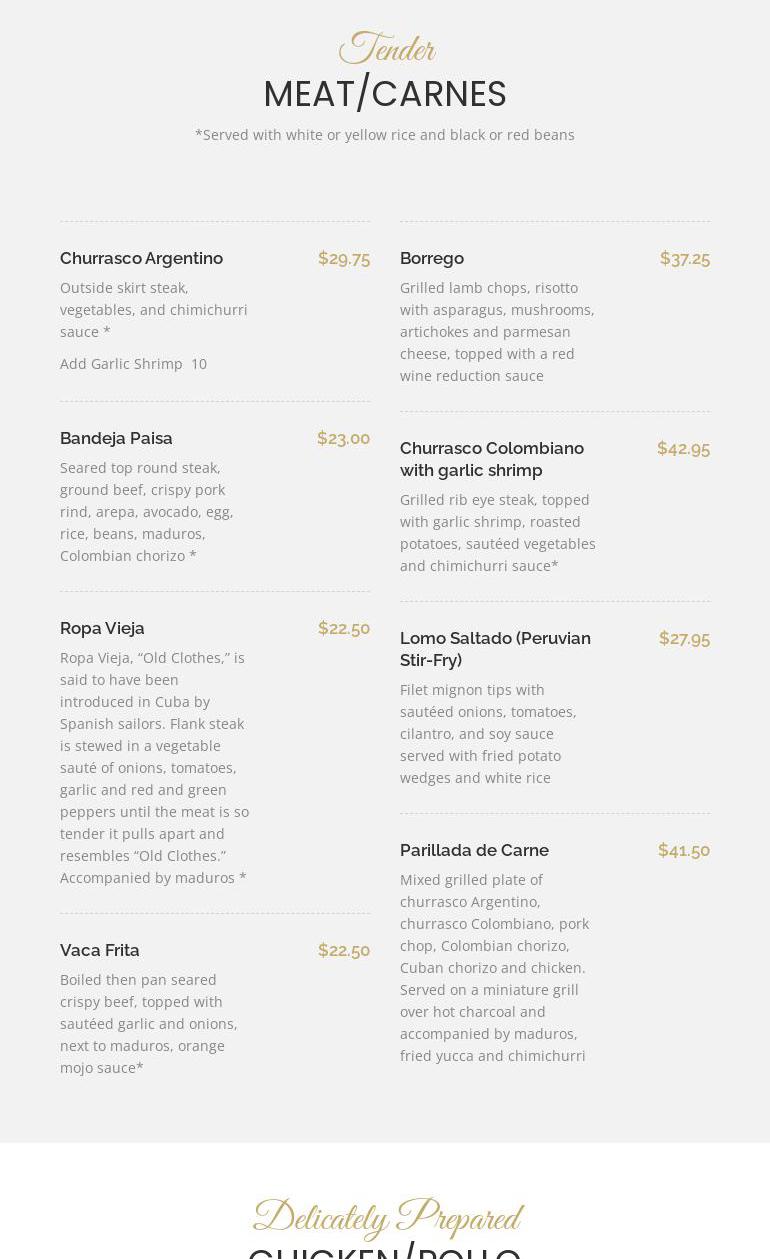The image size is (770, 1259).
Task: Click the $29.75 price
Action: [x=344, y=258]
